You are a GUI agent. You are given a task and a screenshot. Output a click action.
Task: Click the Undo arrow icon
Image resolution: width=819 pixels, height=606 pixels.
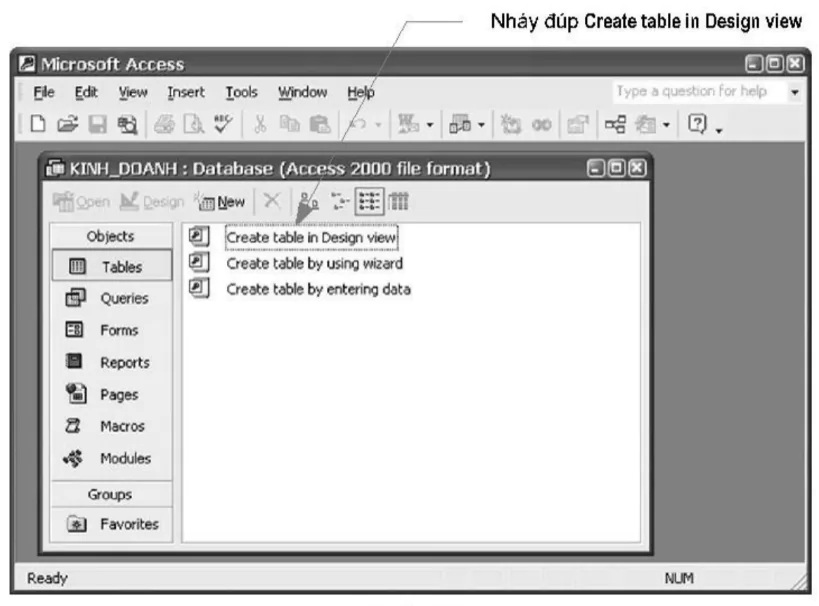357,124
